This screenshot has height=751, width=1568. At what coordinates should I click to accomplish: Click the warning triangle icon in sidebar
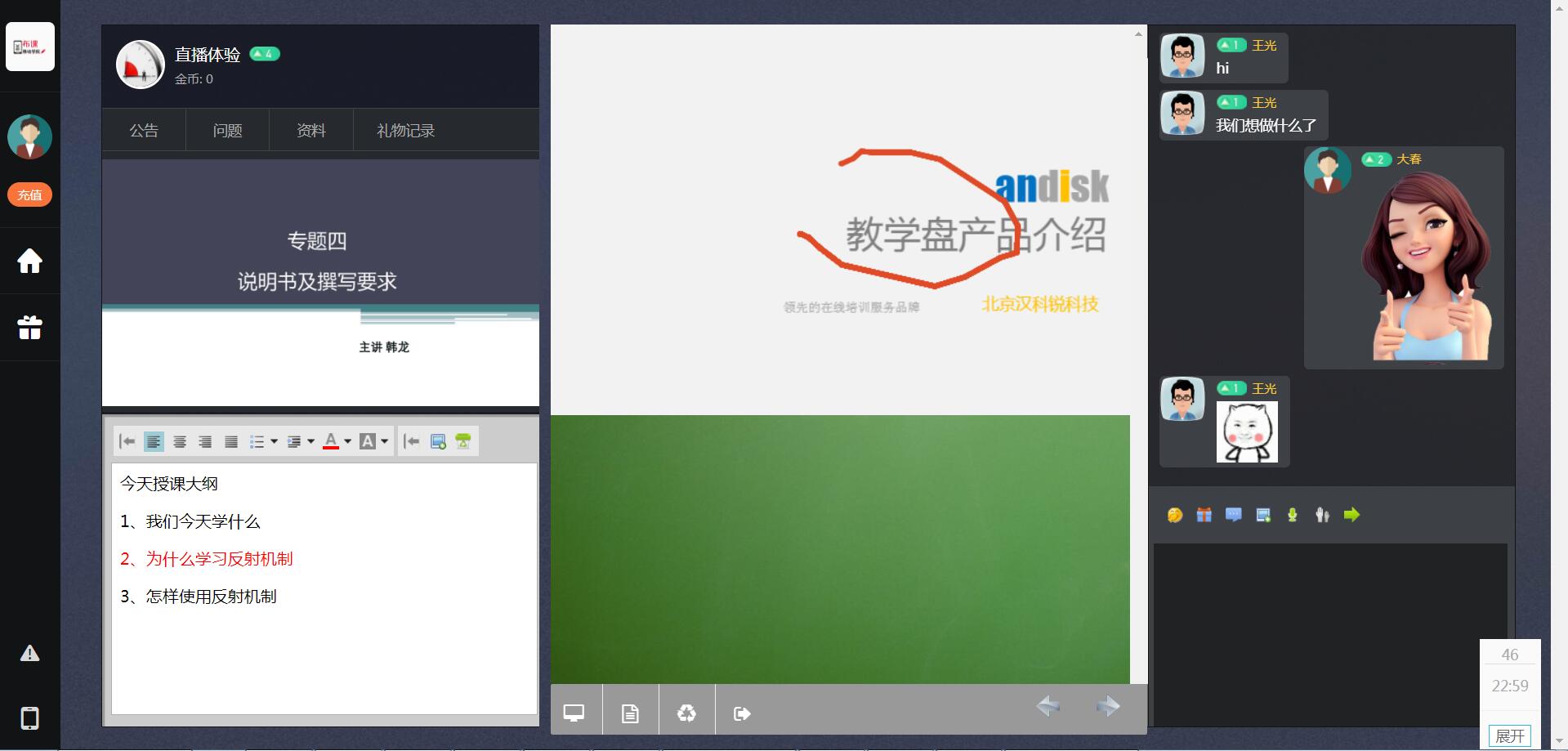[29, 653]
